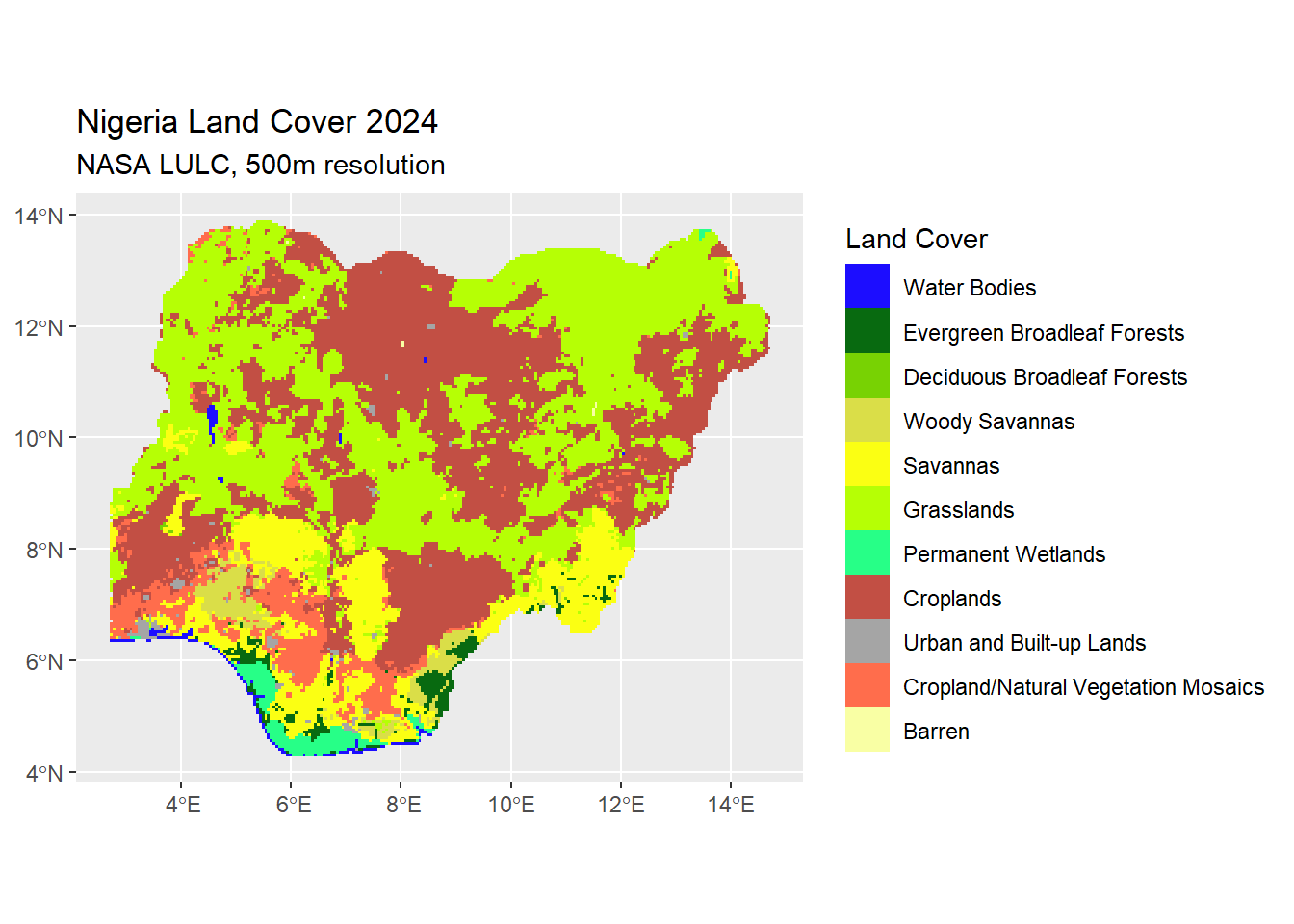This screenshot has width=1294, height=924.
Task: Select the 14°E longitude axis label
Action: (x=731, y=805)
